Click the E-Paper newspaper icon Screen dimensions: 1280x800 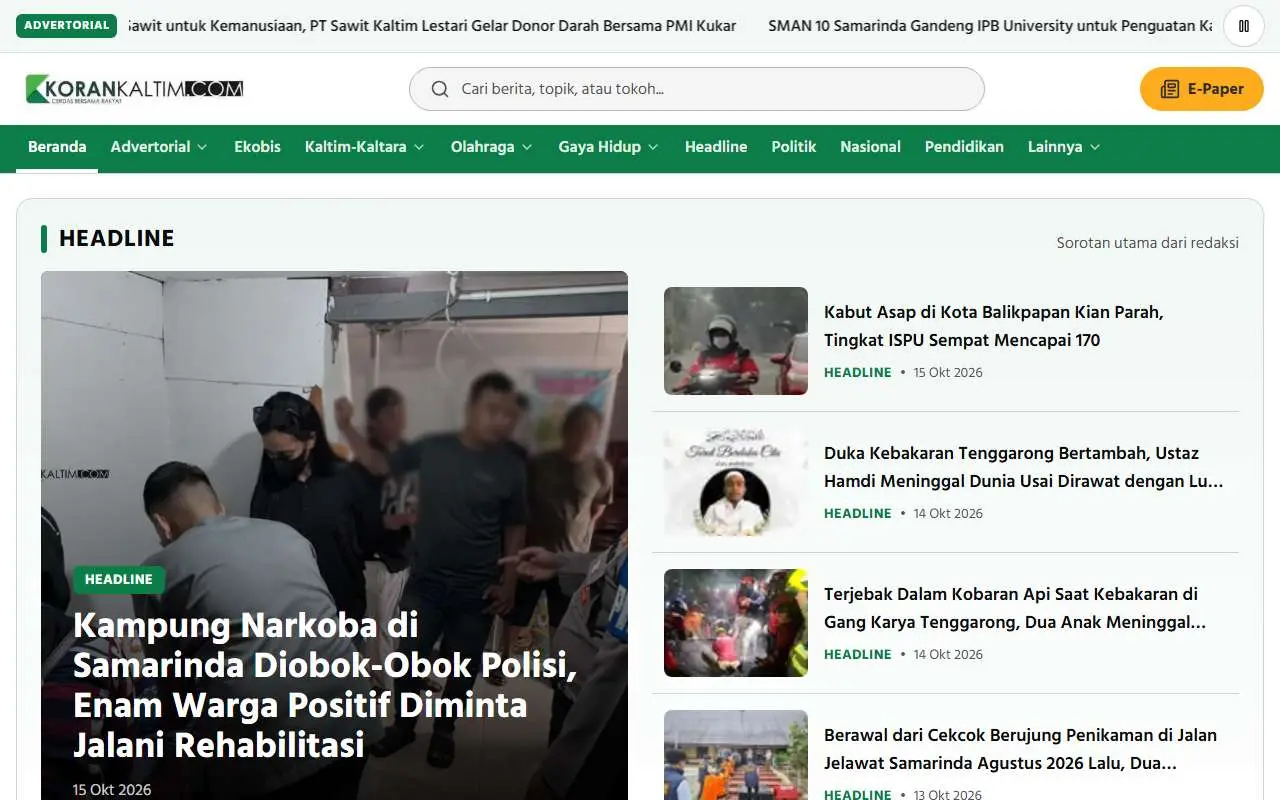click(1170, 89)
